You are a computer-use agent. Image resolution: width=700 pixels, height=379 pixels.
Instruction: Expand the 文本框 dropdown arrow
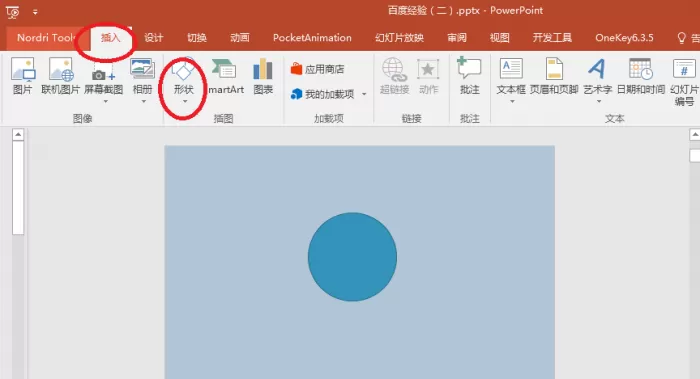click(512, 102)
